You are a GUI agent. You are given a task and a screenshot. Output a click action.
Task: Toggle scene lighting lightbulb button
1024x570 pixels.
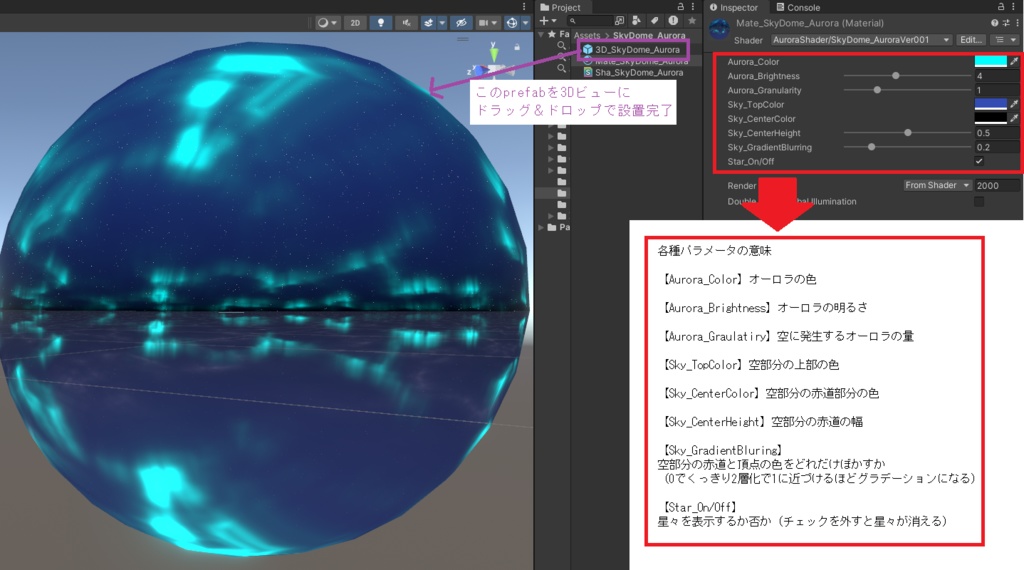point(381,23)
